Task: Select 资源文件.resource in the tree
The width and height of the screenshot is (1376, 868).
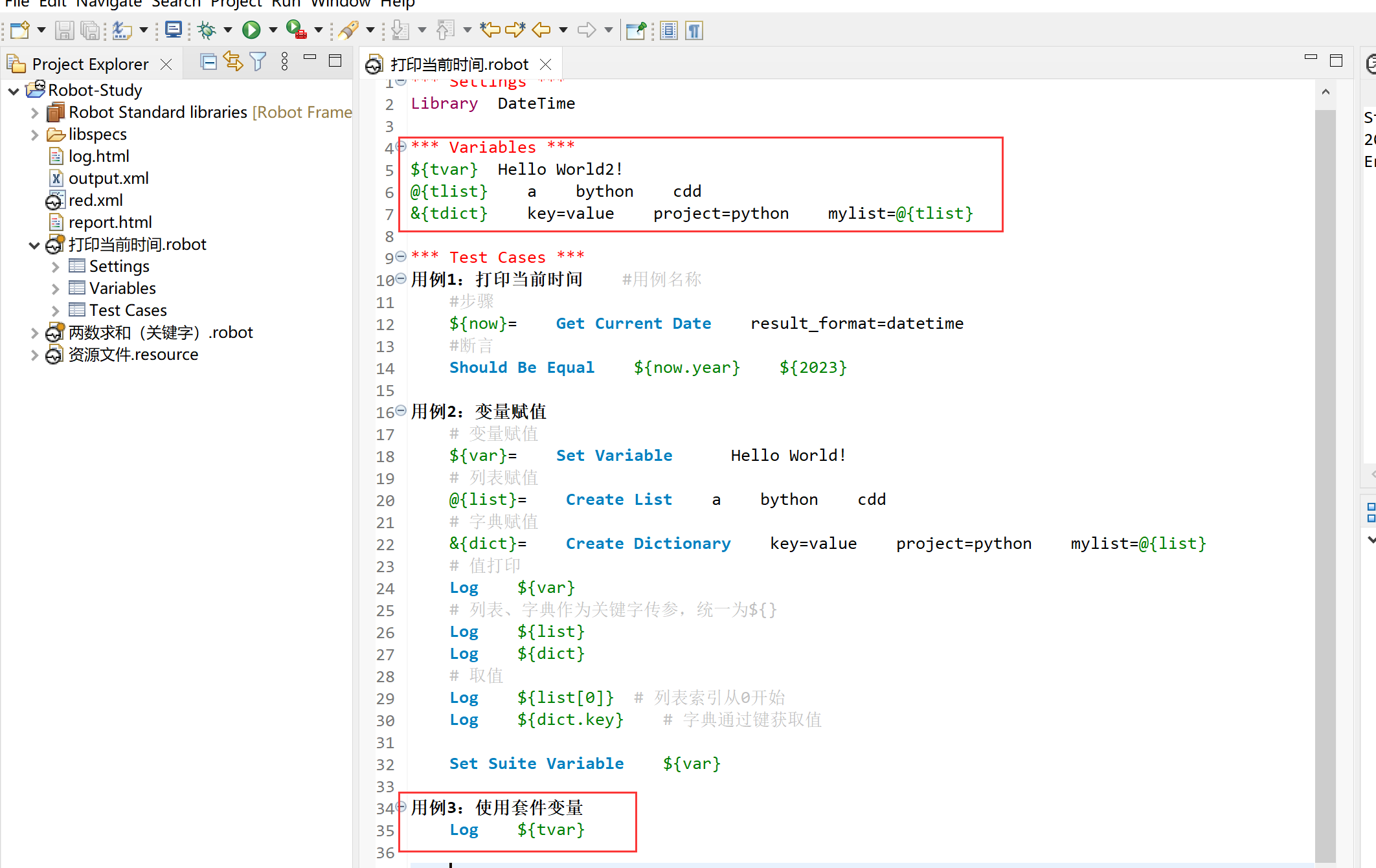Action: [133, 354]
